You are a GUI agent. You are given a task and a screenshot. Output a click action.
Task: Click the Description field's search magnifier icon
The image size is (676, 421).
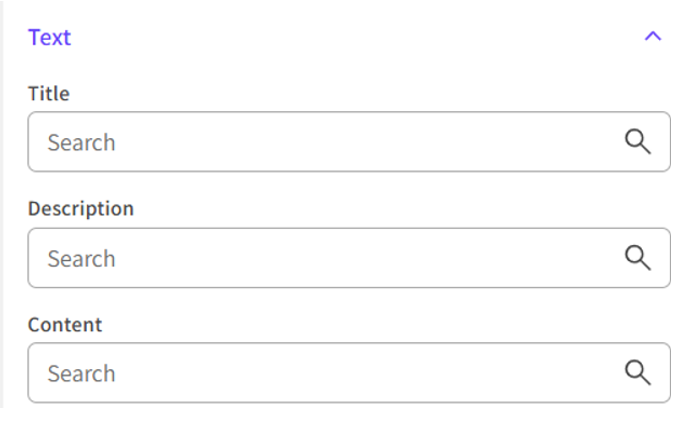click(x=638, y=257)
